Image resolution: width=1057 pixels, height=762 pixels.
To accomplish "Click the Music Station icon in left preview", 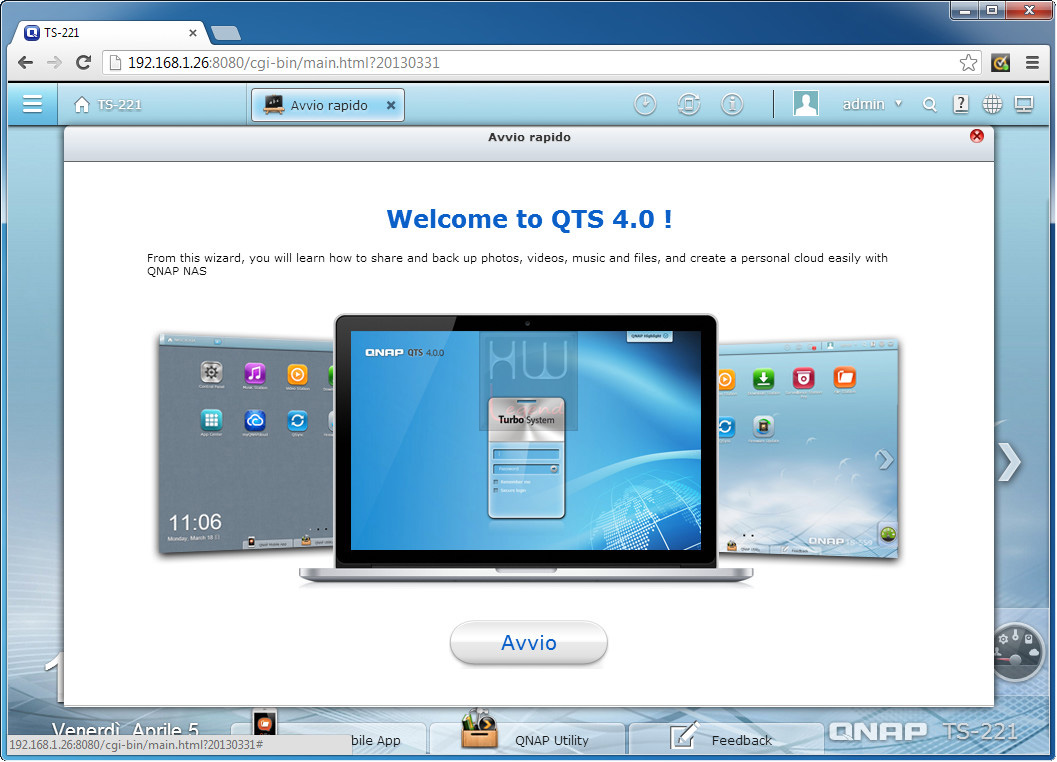I will [254, 374].
